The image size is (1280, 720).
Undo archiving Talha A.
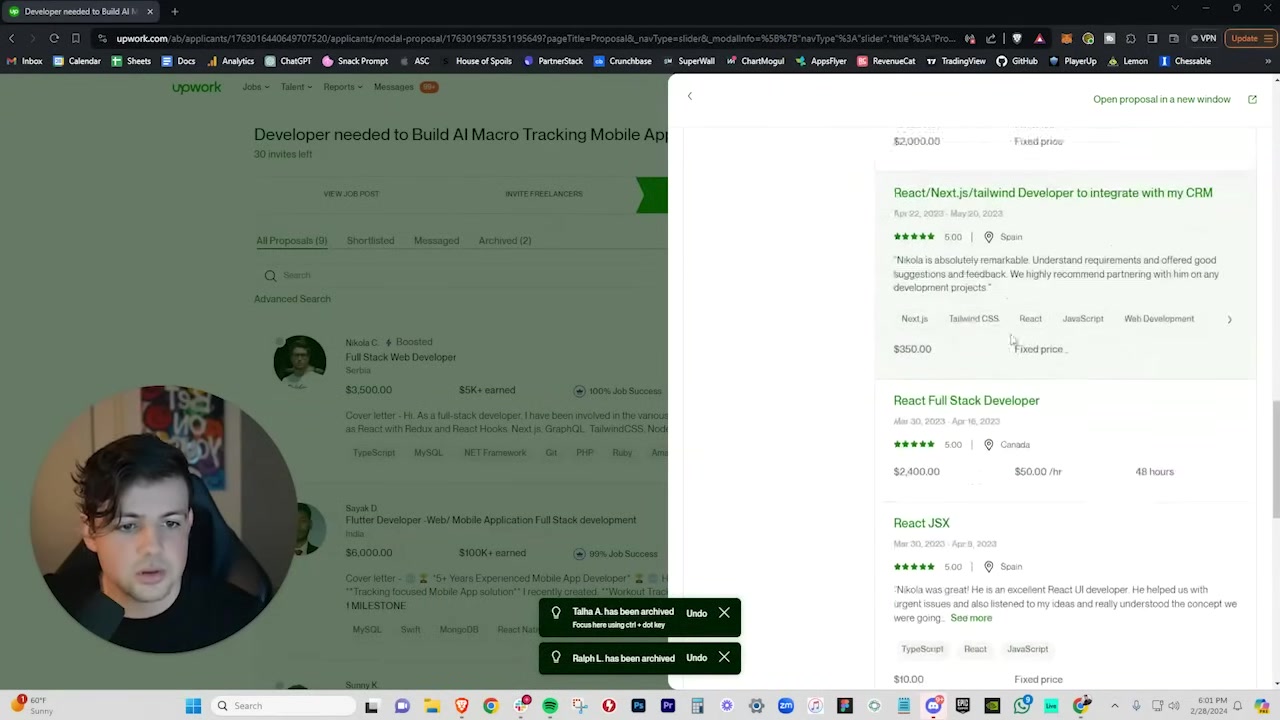[x=696, y=613]
